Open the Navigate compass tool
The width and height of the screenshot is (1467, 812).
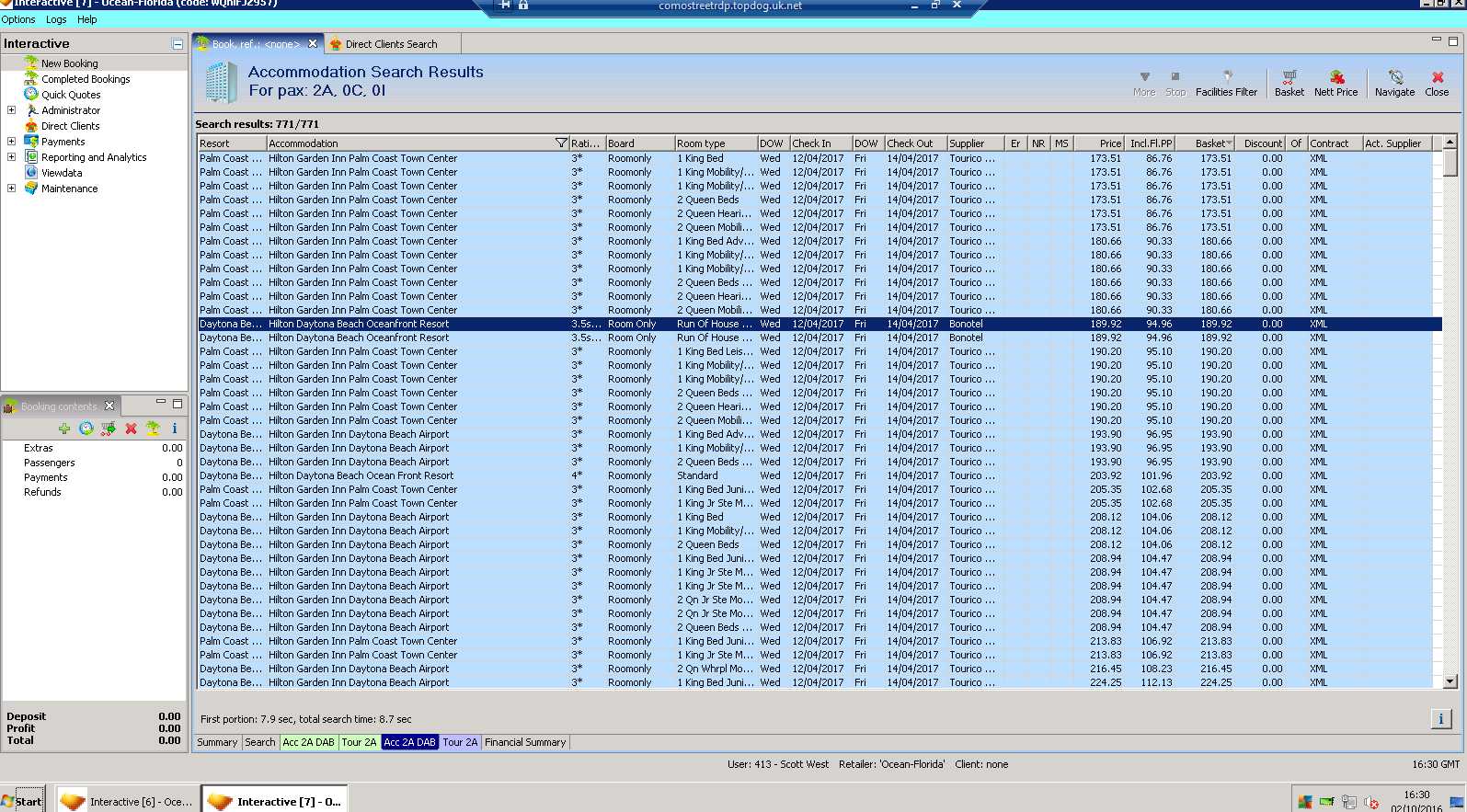[x=1394, y=83]
